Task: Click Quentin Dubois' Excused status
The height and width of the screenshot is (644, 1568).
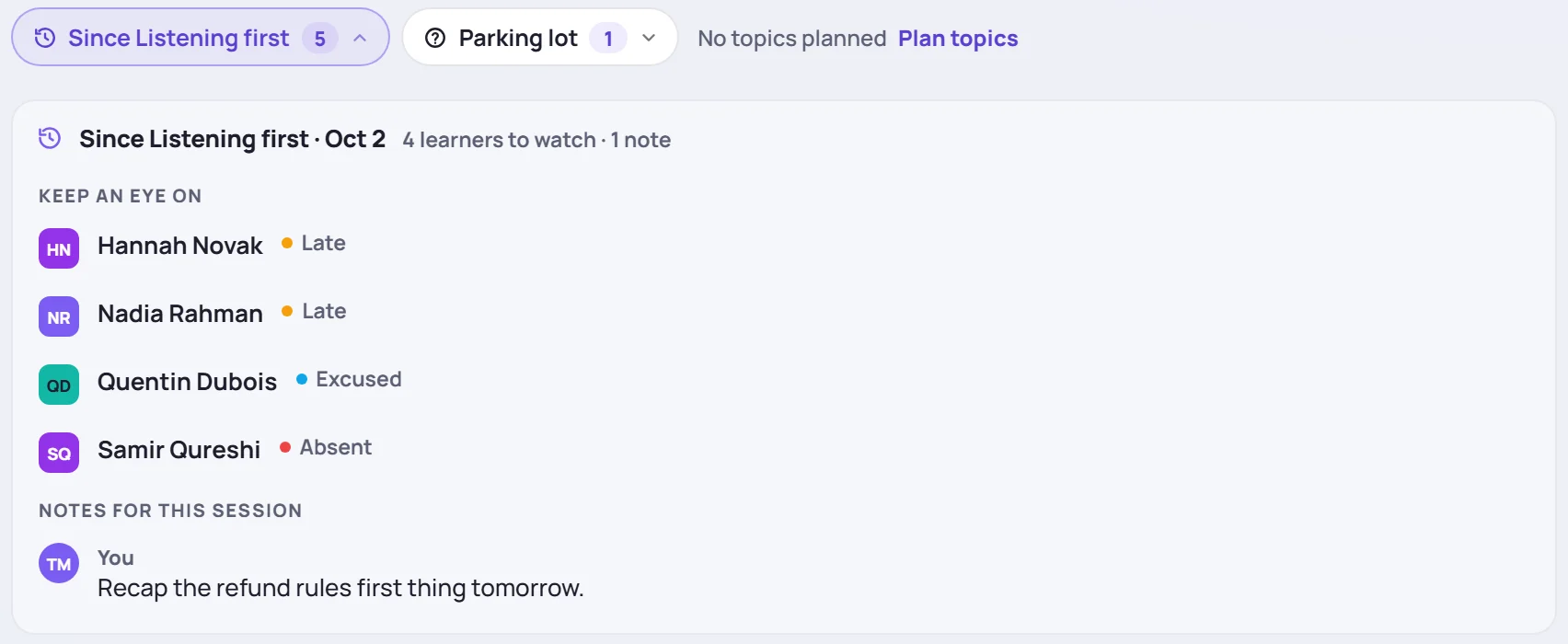Action: point(349,379)
